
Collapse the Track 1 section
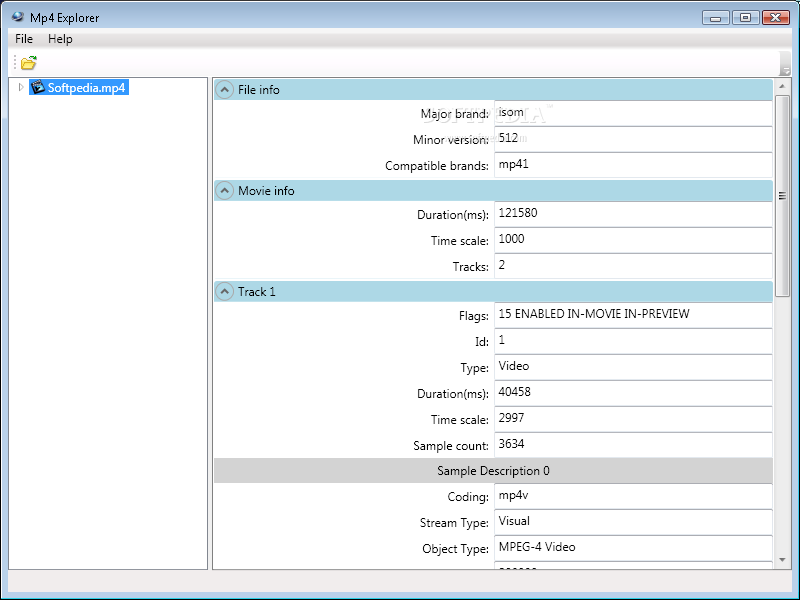[224, 292]
